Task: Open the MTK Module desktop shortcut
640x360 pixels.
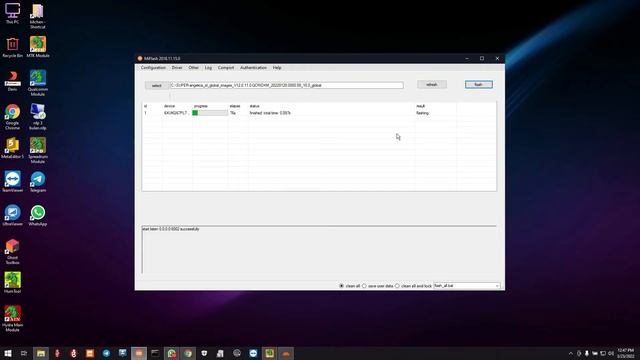Action: [38, 47]
